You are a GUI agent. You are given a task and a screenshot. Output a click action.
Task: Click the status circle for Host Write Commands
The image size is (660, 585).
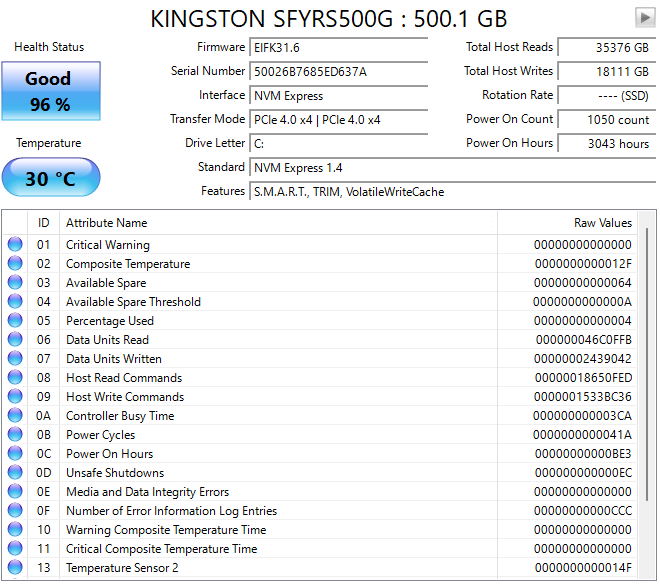(15, 396)
